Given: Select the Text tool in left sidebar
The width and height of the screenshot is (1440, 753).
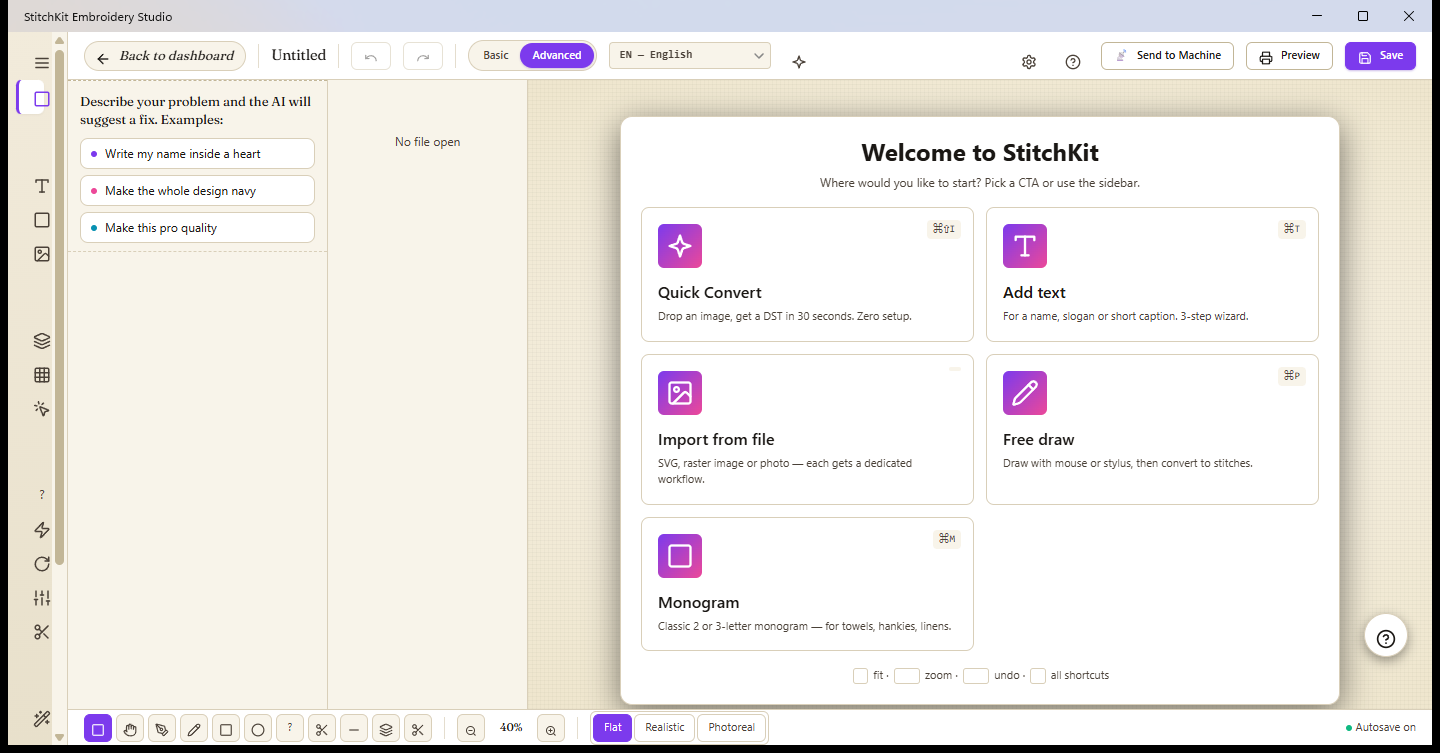Looking at the screenshot, I should (x=41, y=186).
